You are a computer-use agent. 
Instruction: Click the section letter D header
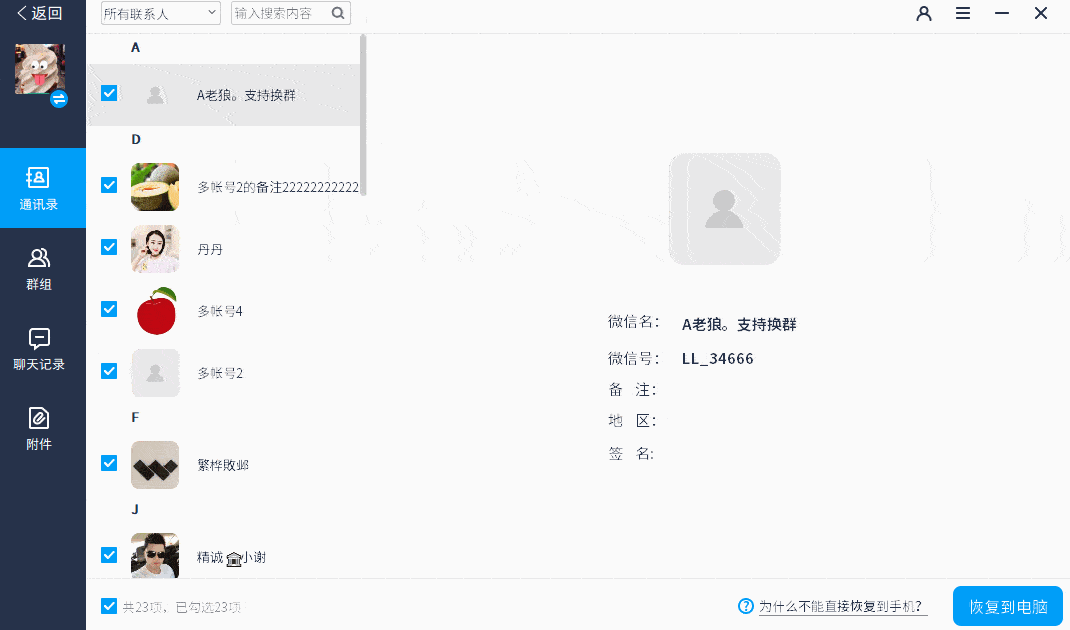tap(136, 139)
